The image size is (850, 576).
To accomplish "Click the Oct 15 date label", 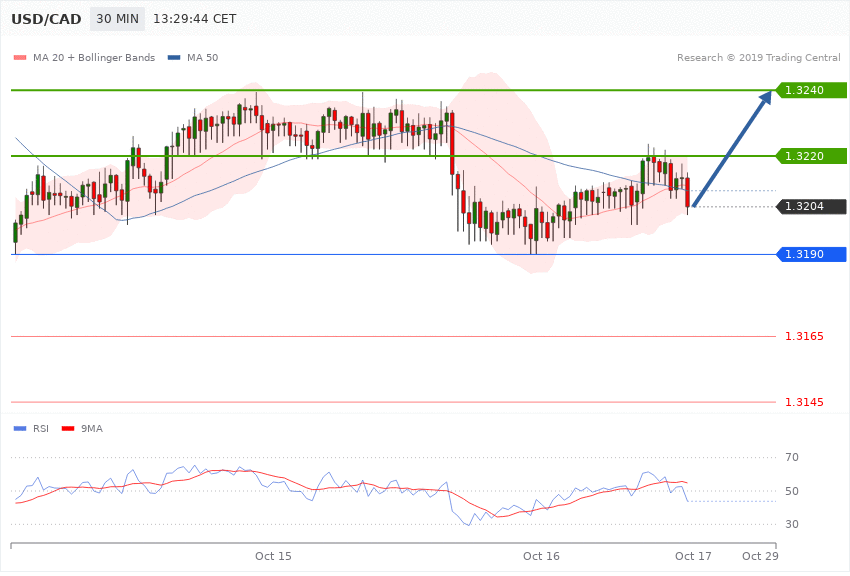I will [x=273, y=556].
